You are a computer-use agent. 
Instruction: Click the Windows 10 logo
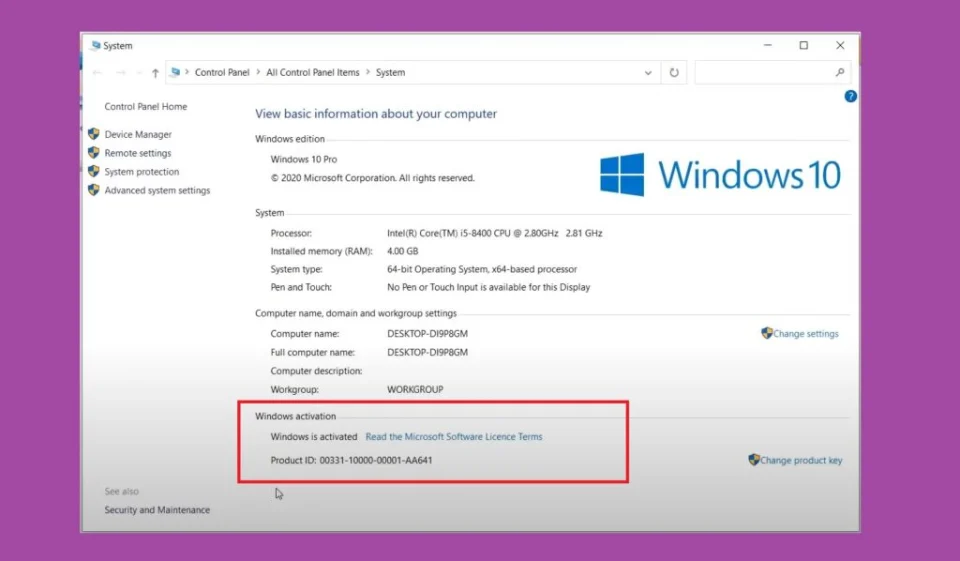point(720,175)
